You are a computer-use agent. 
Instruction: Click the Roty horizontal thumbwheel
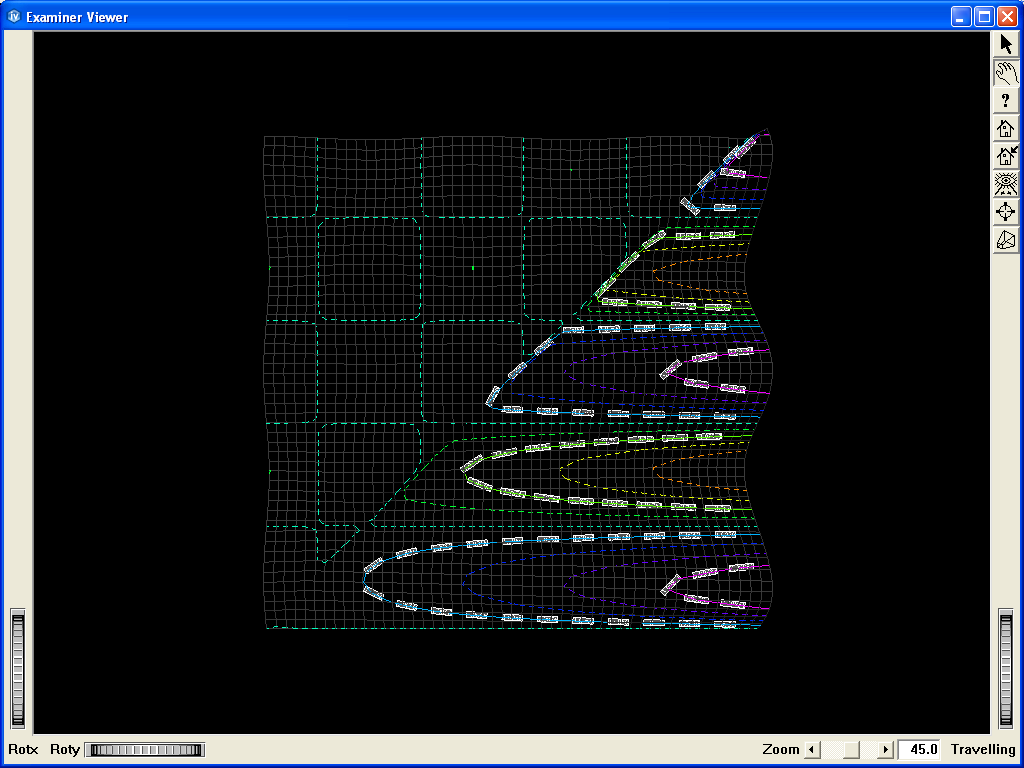pyautogui.click(x=144, y=750)
